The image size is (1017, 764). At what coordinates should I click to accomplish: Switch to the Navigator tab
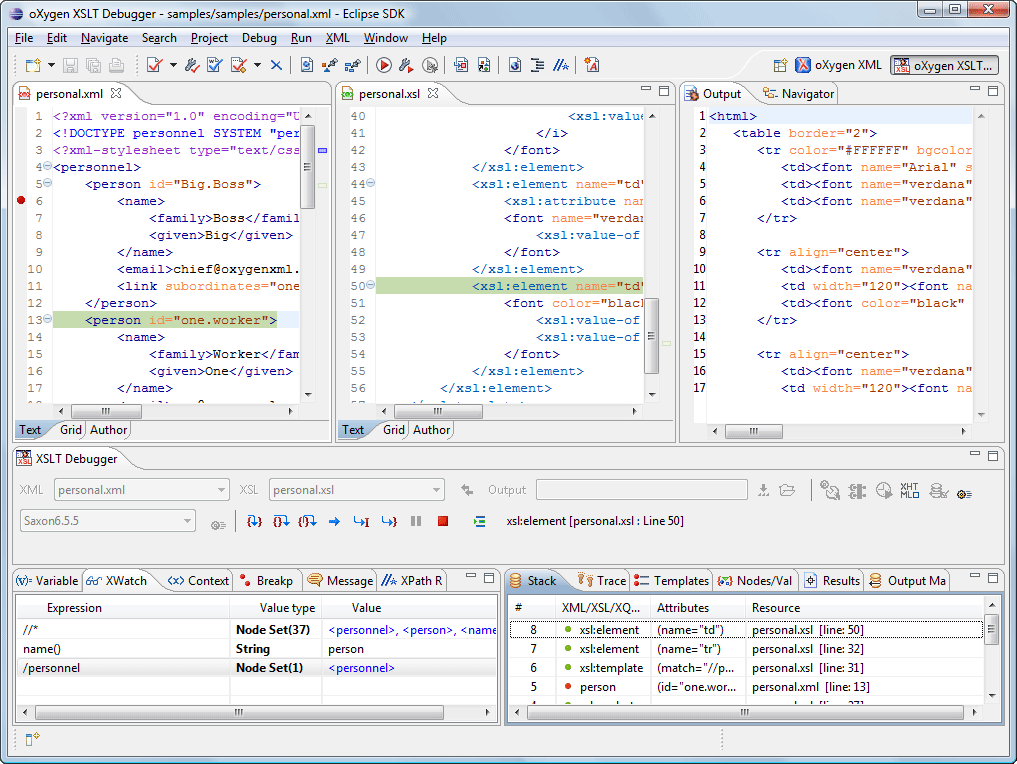tap(798, 93)
